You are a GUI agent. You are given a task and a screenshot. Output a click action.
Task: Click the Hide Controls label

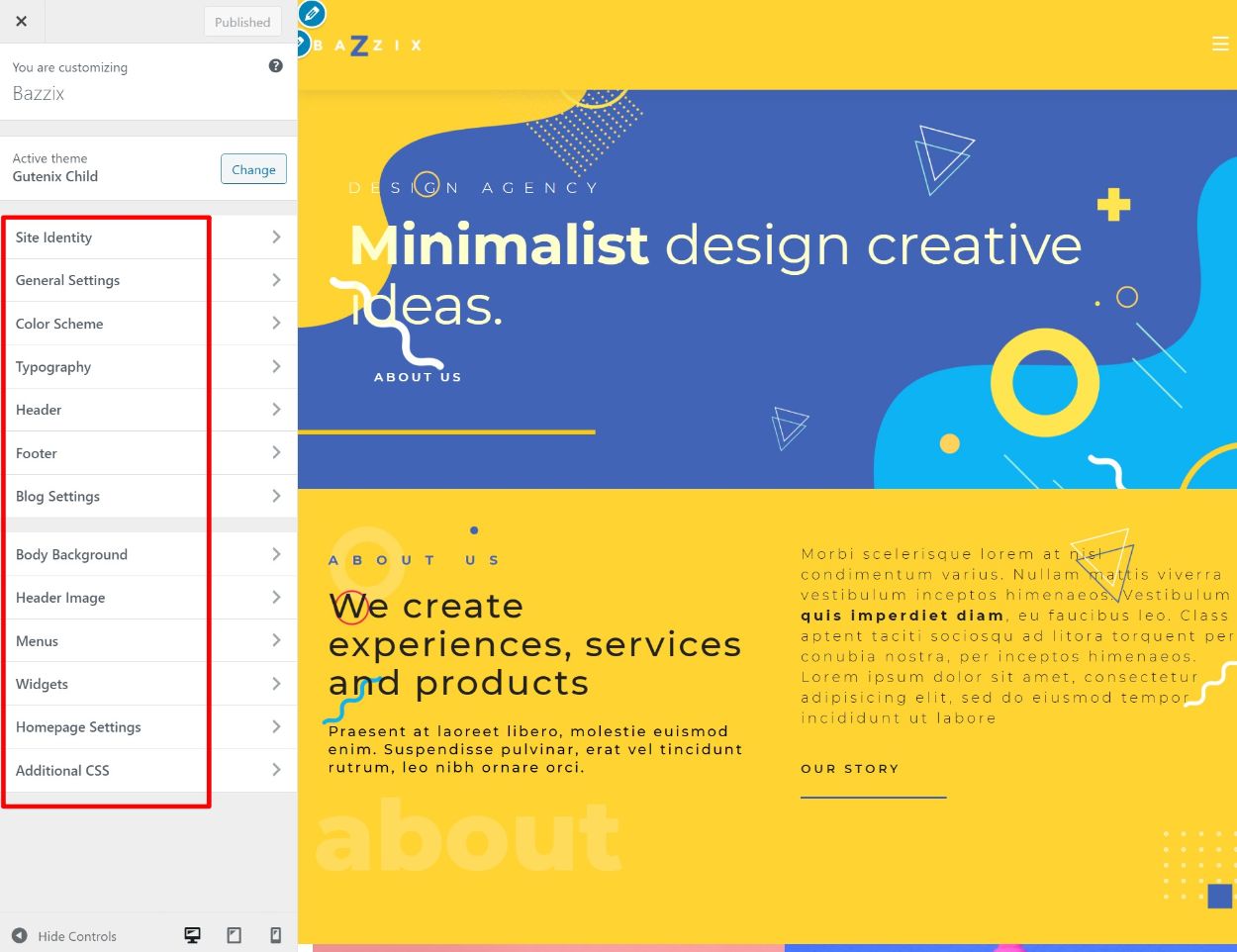click(77, 936)
